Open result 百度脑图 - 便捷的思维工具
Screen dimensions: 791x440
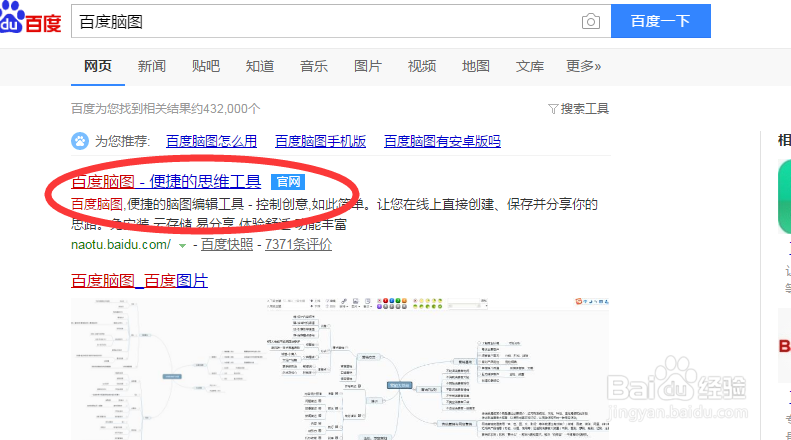pyautogui.click(x=166, y=182)
